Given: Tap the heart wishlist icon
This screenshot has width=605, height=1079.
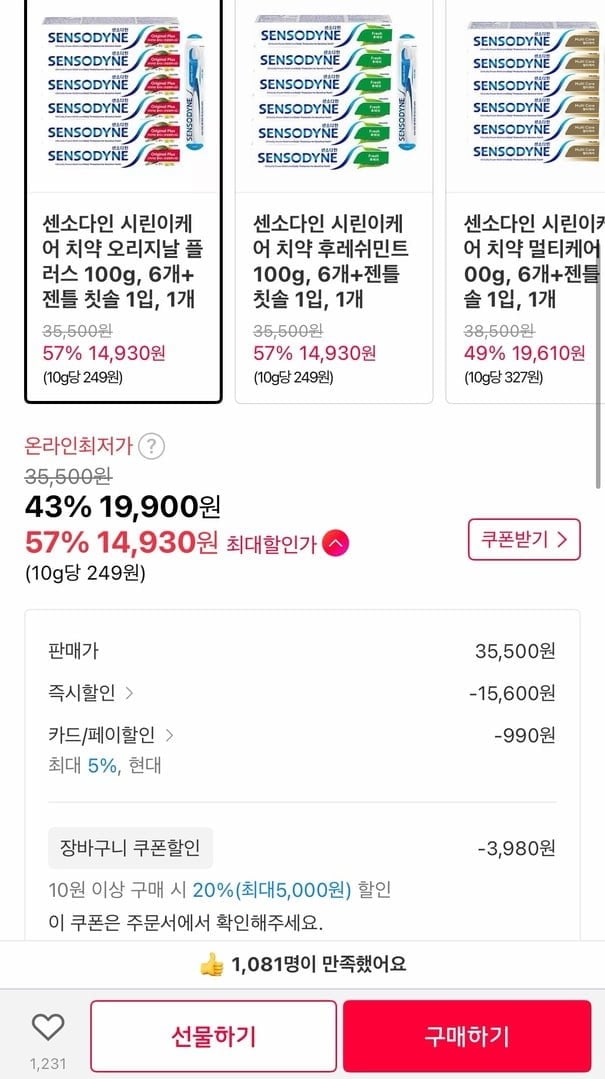Looking at the screenshot, I should point(47,1026).
